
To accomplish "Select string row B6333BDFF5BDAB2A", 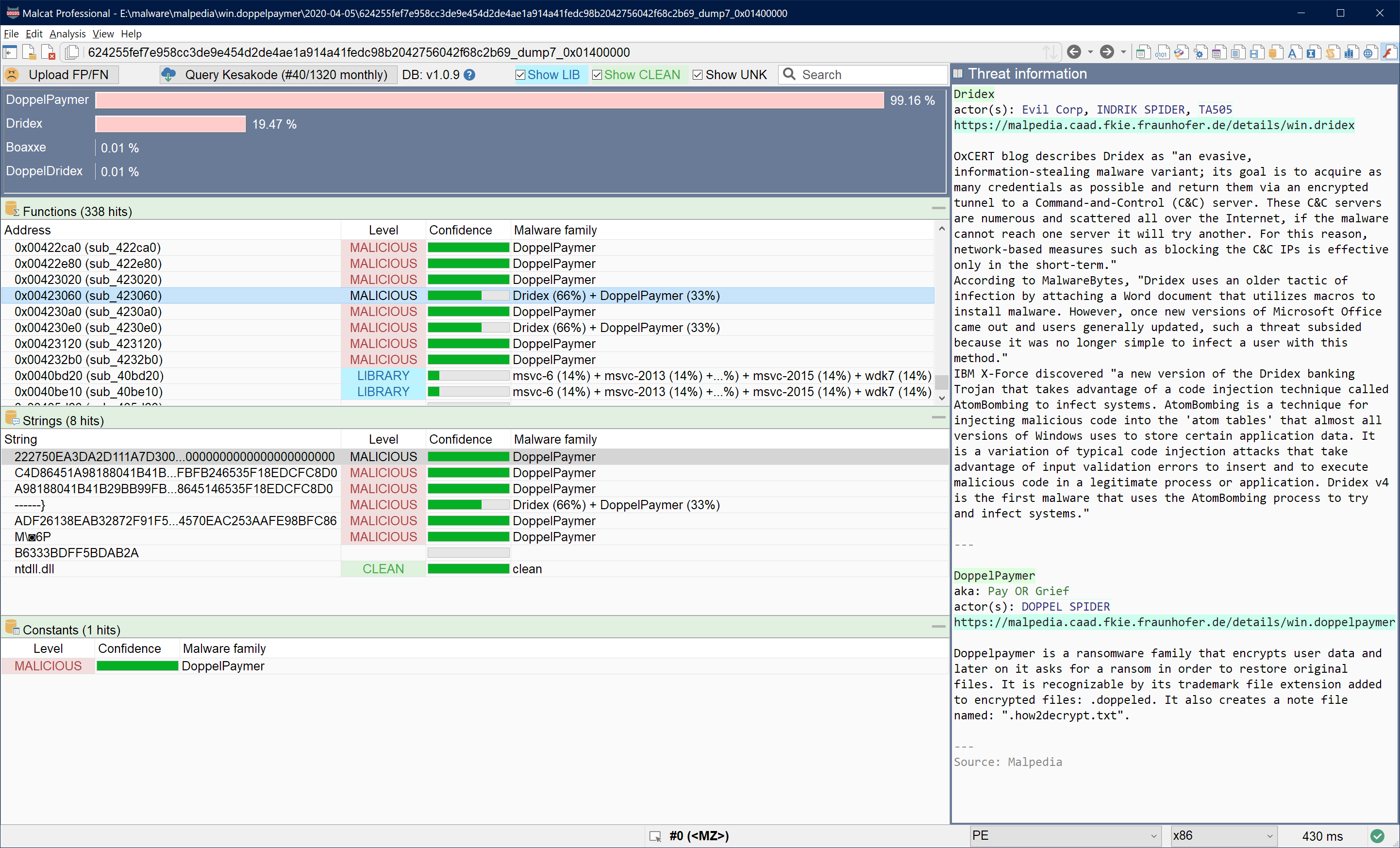I will coord(474,553).
